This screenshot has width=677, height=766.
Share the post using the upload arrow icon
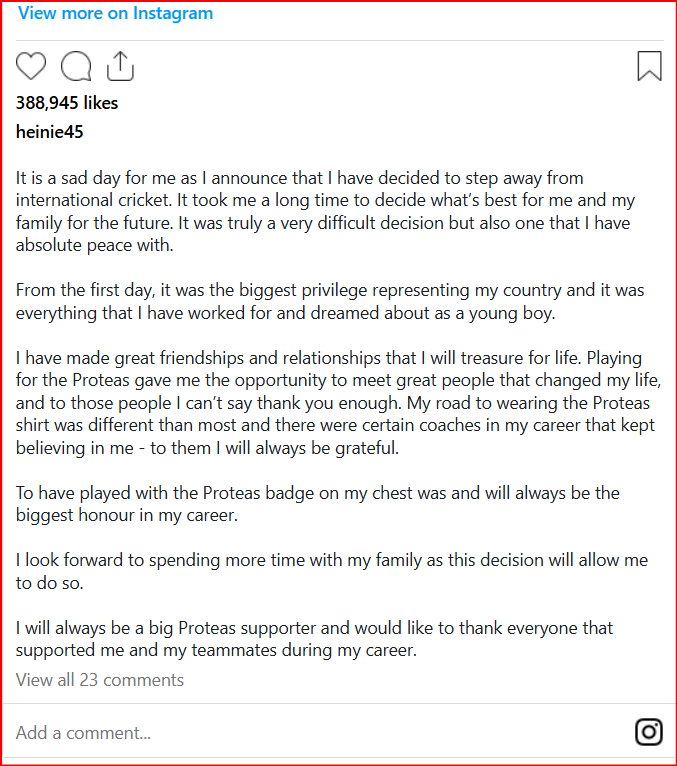[x=120, y=65]
